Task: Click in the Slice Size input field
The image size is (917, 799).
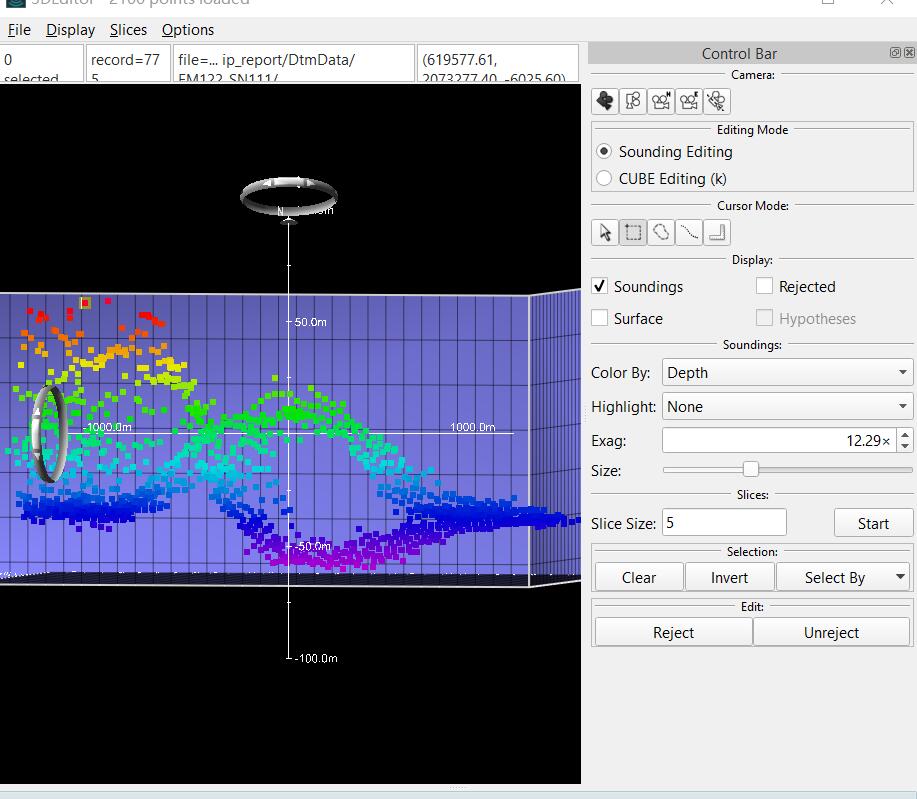Action: [724, 522]
